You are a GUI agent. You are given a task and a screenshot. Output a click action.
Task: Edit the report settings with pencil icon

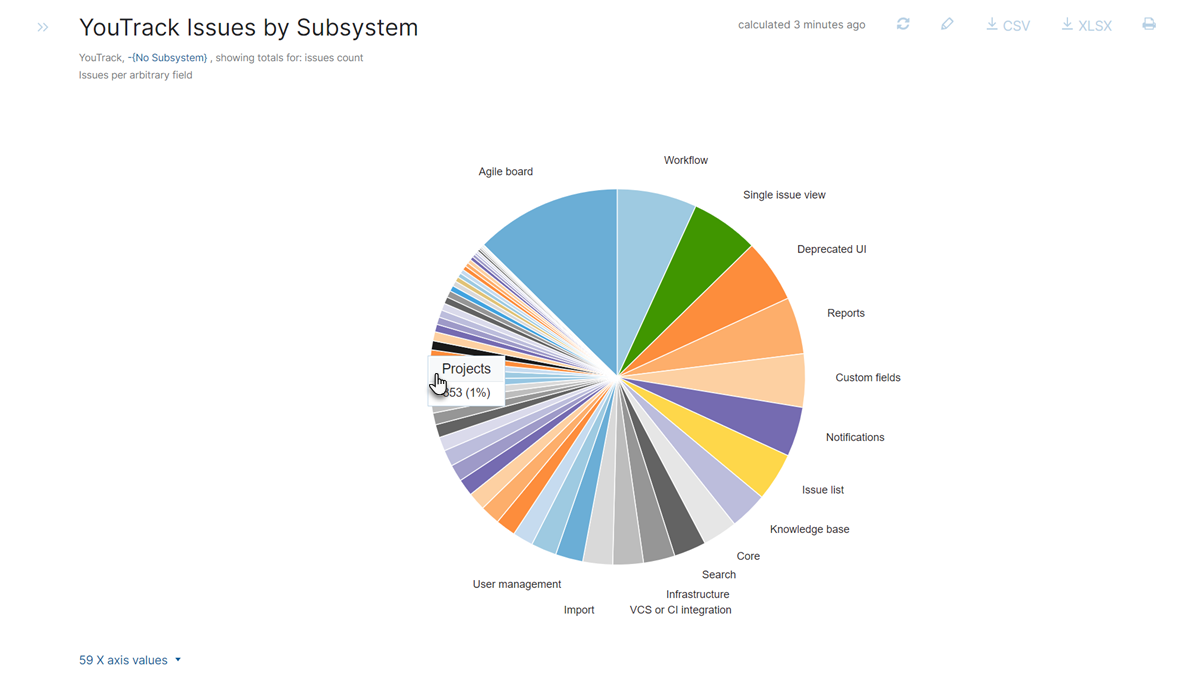click(x=947, y=23)
